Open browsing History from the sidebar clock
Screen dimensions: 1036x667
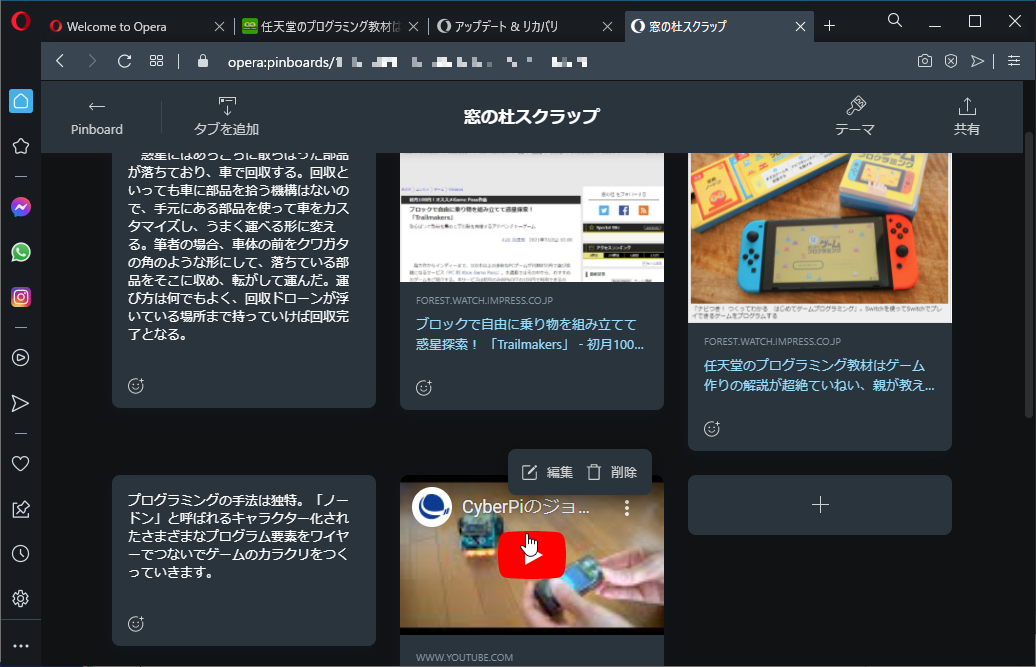21,553
